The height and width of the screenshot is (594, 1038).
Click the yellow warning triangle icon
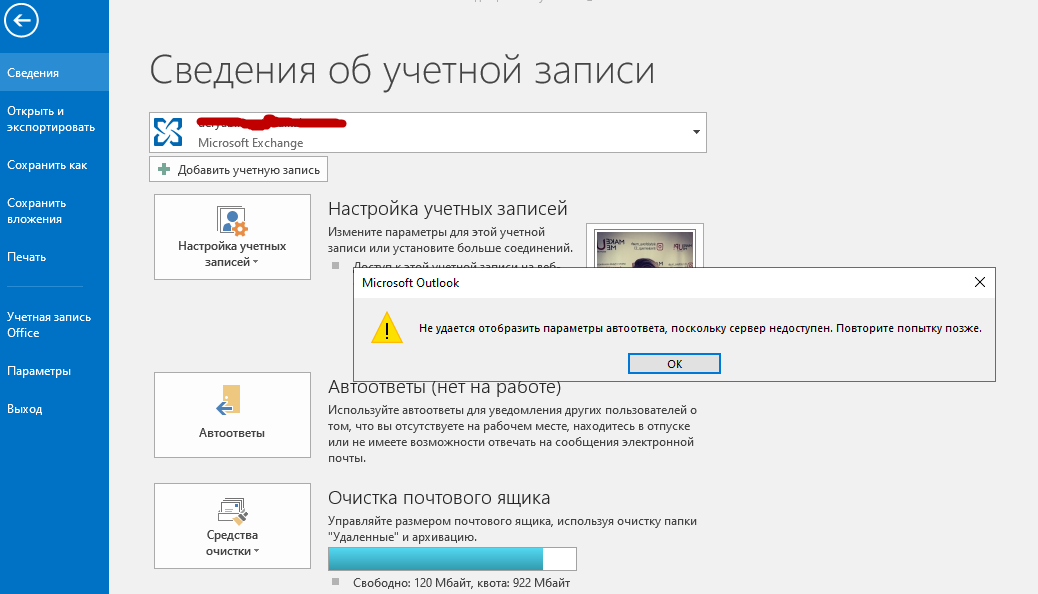click(387, 328)
